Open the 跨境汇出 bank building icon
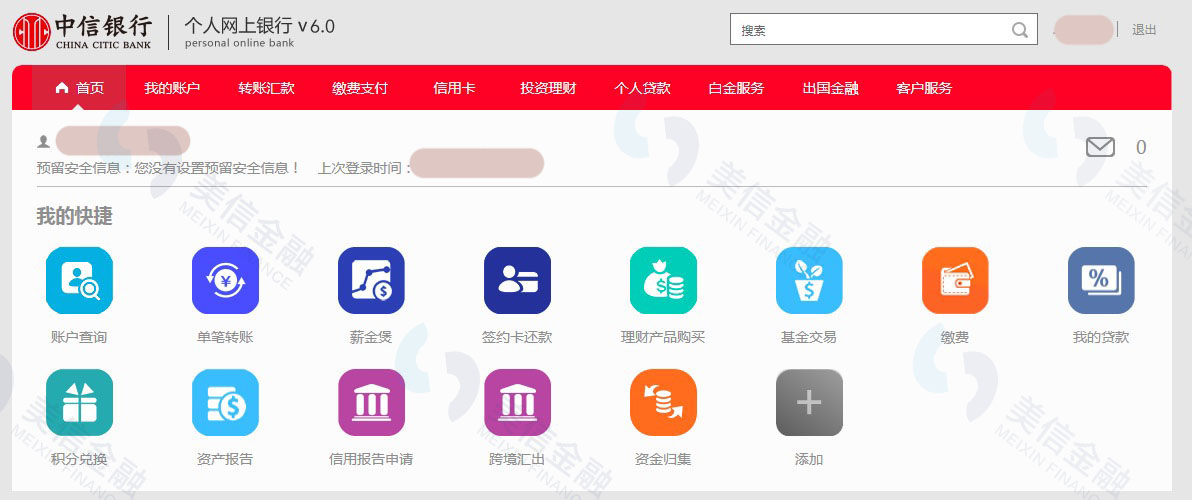This screenshot has height=500, width=1192. (x=518, y=403)
